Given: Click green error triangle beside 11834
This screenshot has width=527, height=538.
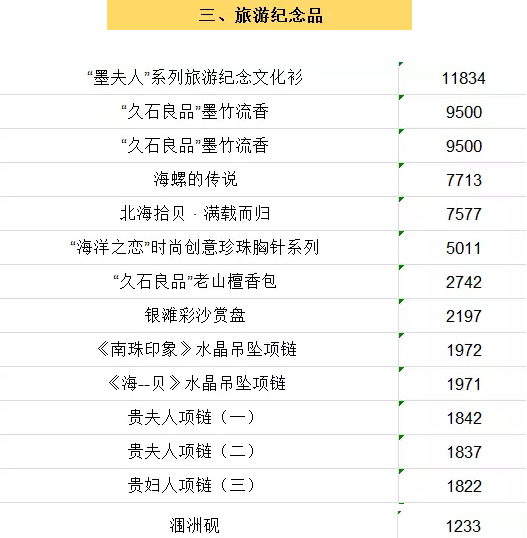Looking at the screenshot, I should coord(401,64).
